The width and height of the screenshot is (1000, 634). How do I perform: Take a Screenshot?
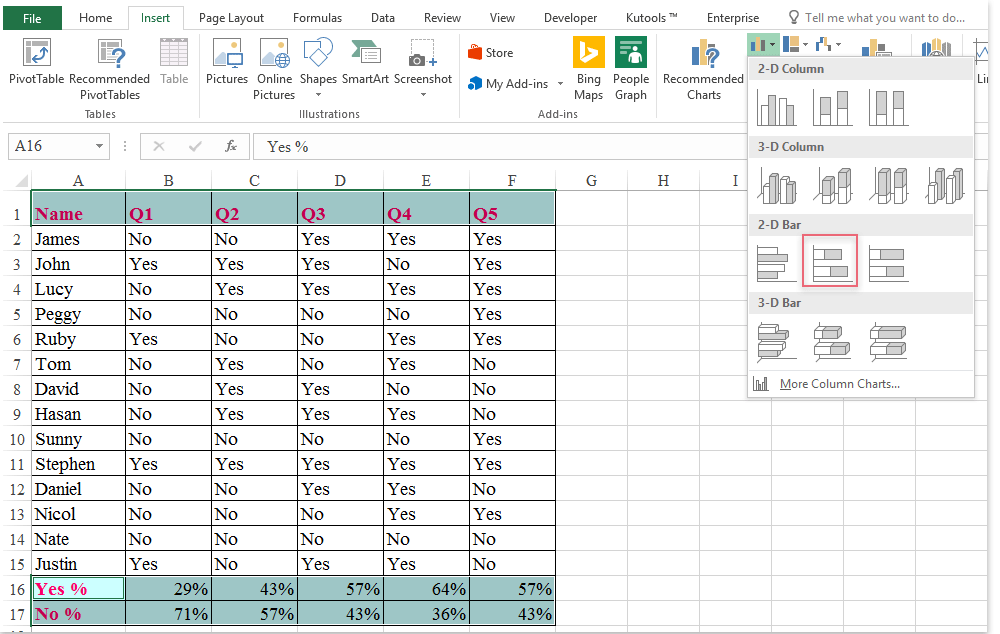click(422, 62)
